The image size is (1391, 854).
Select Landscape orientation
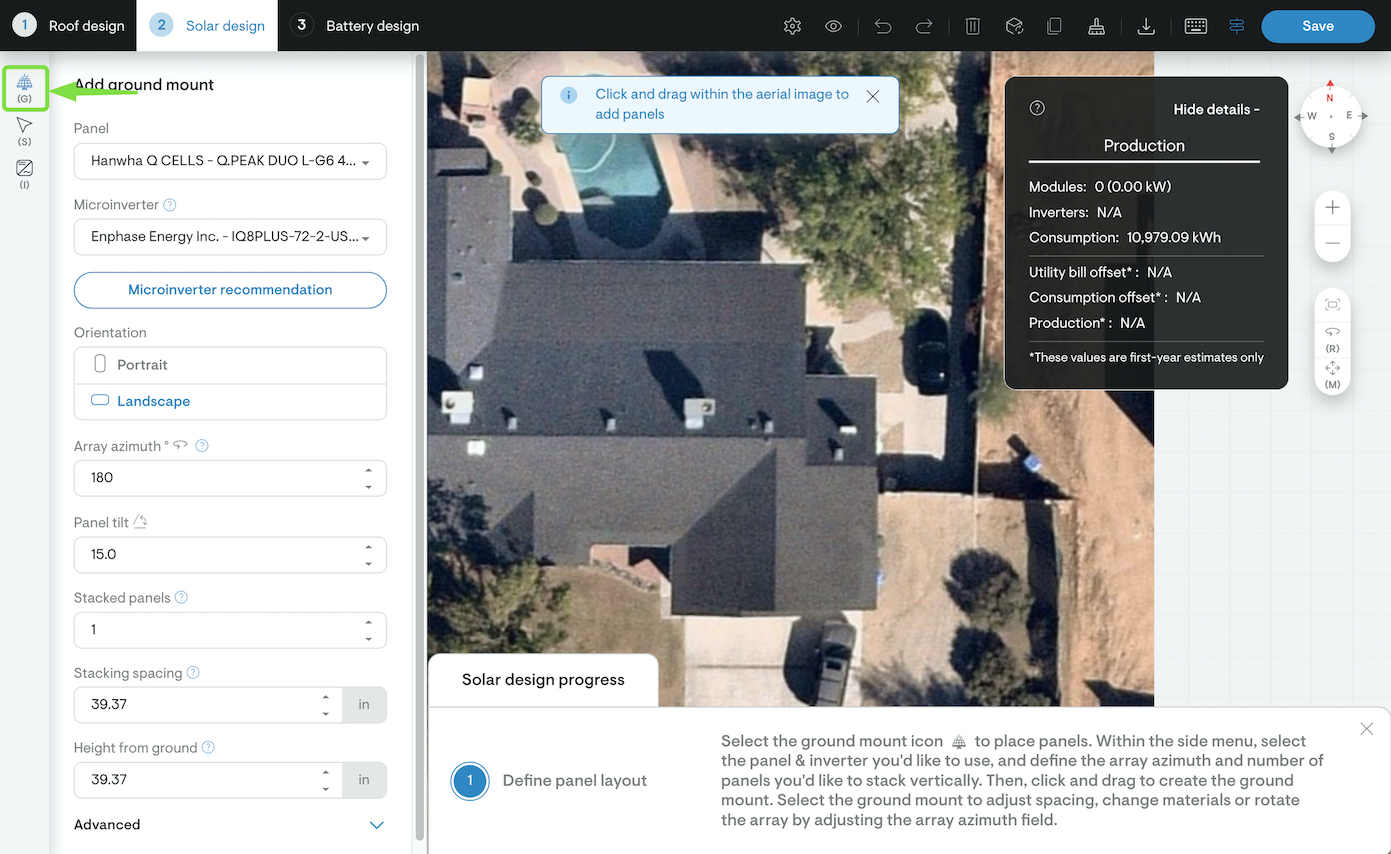point(230,401)
